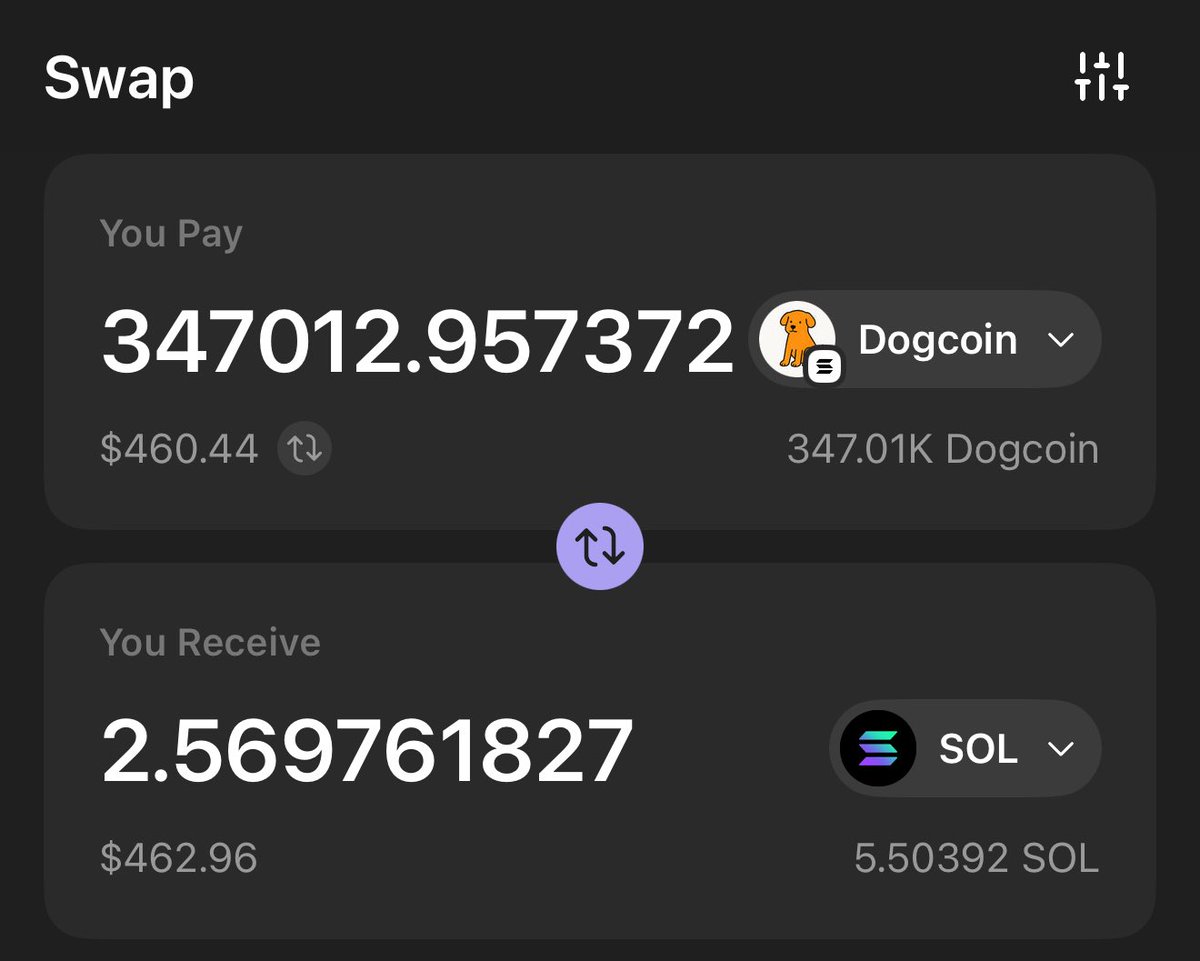Open the SOL token selector

(965, 749)
